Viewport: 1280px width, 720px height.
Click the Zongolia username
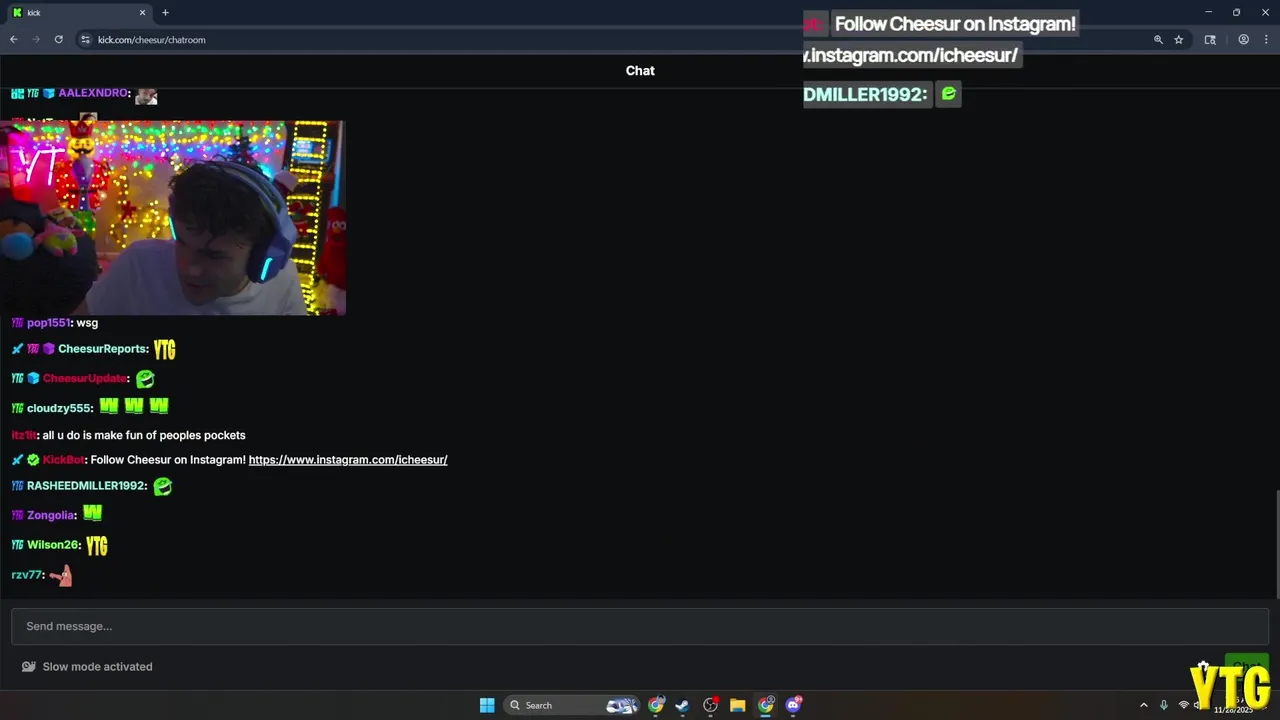pos(51,515)
